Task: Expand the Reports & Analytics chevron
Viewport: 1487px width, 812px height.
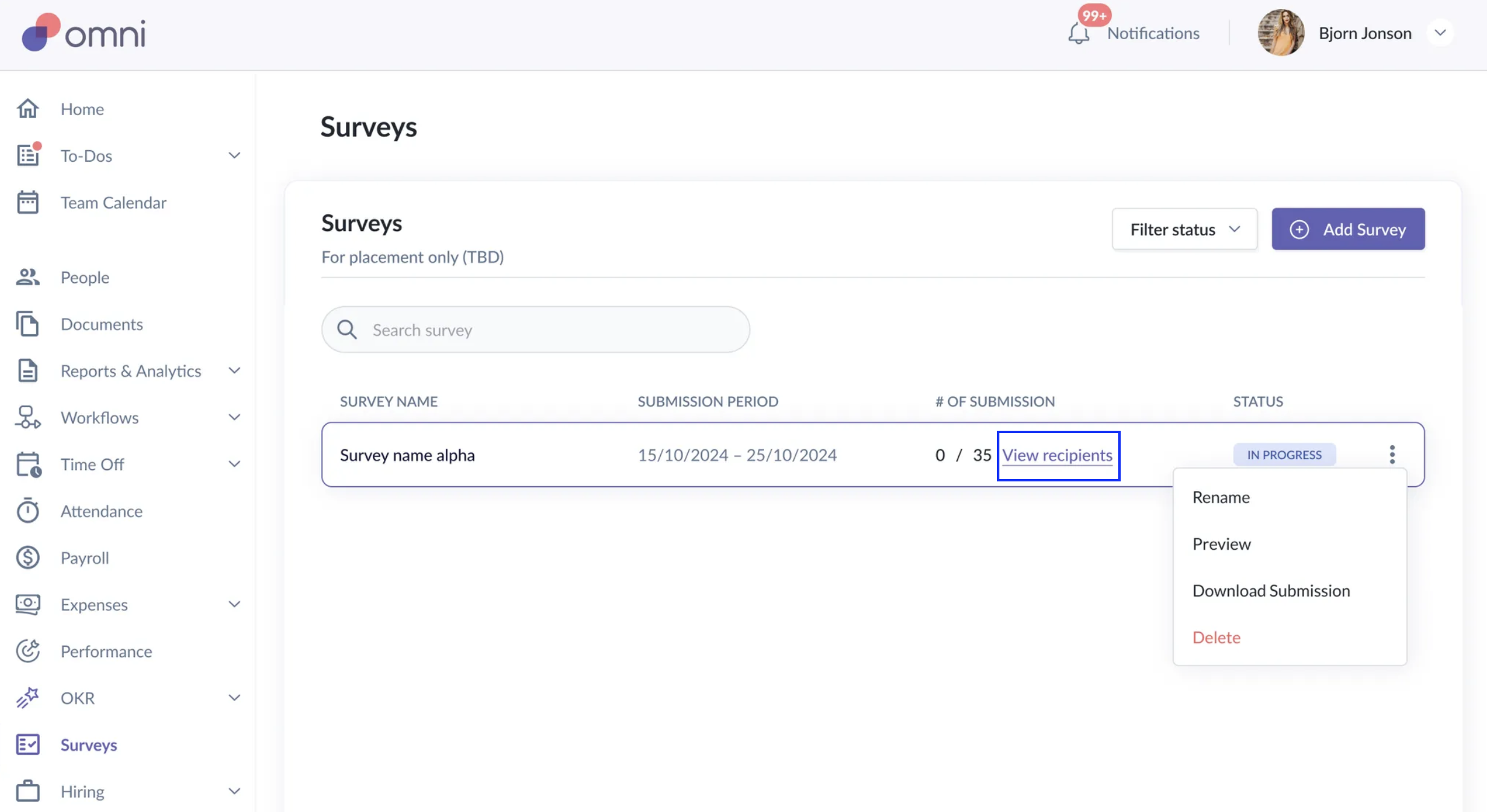Action: [x=234, y=371]
